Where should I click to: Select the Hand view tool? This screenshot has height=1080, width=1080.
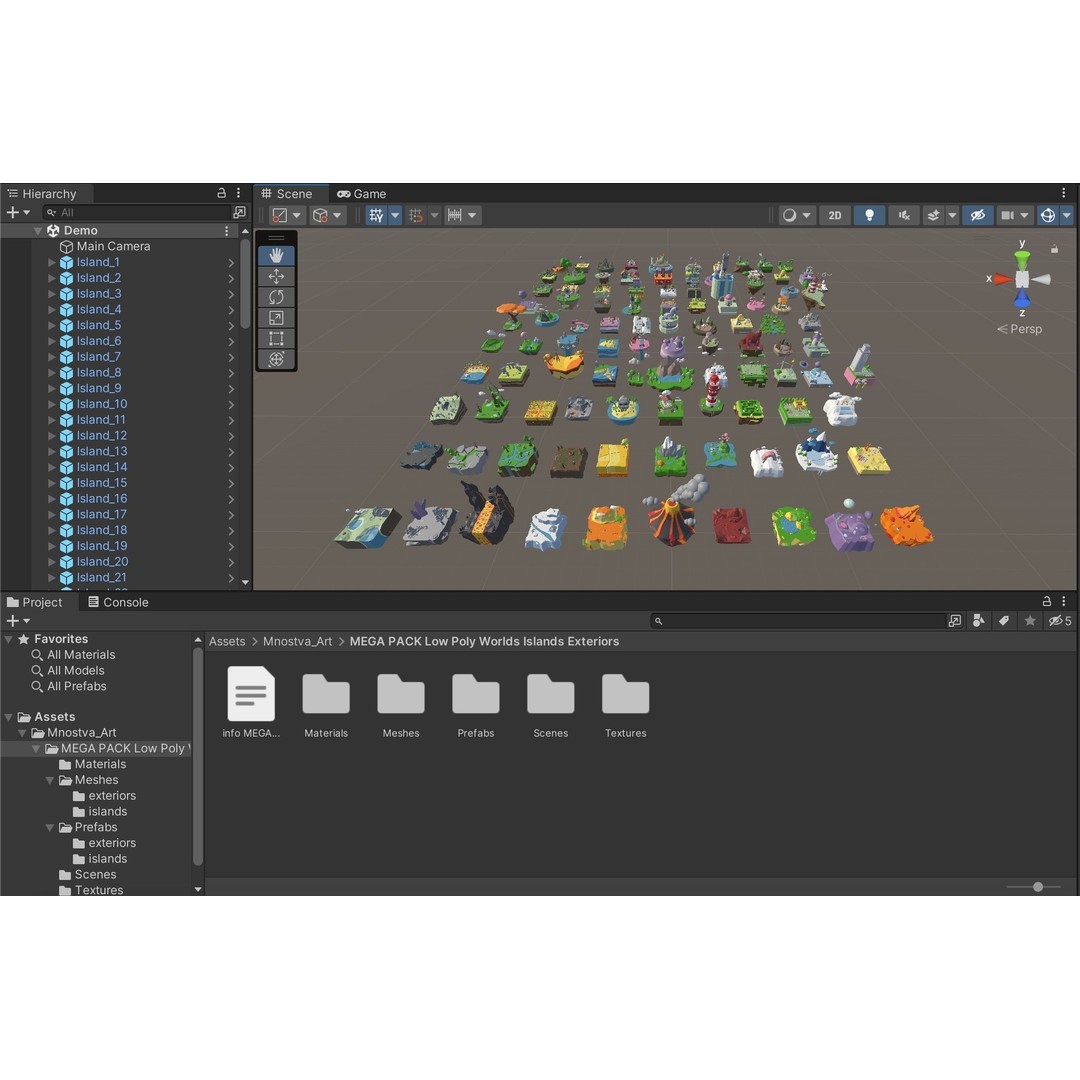click(x=276, y=256)
